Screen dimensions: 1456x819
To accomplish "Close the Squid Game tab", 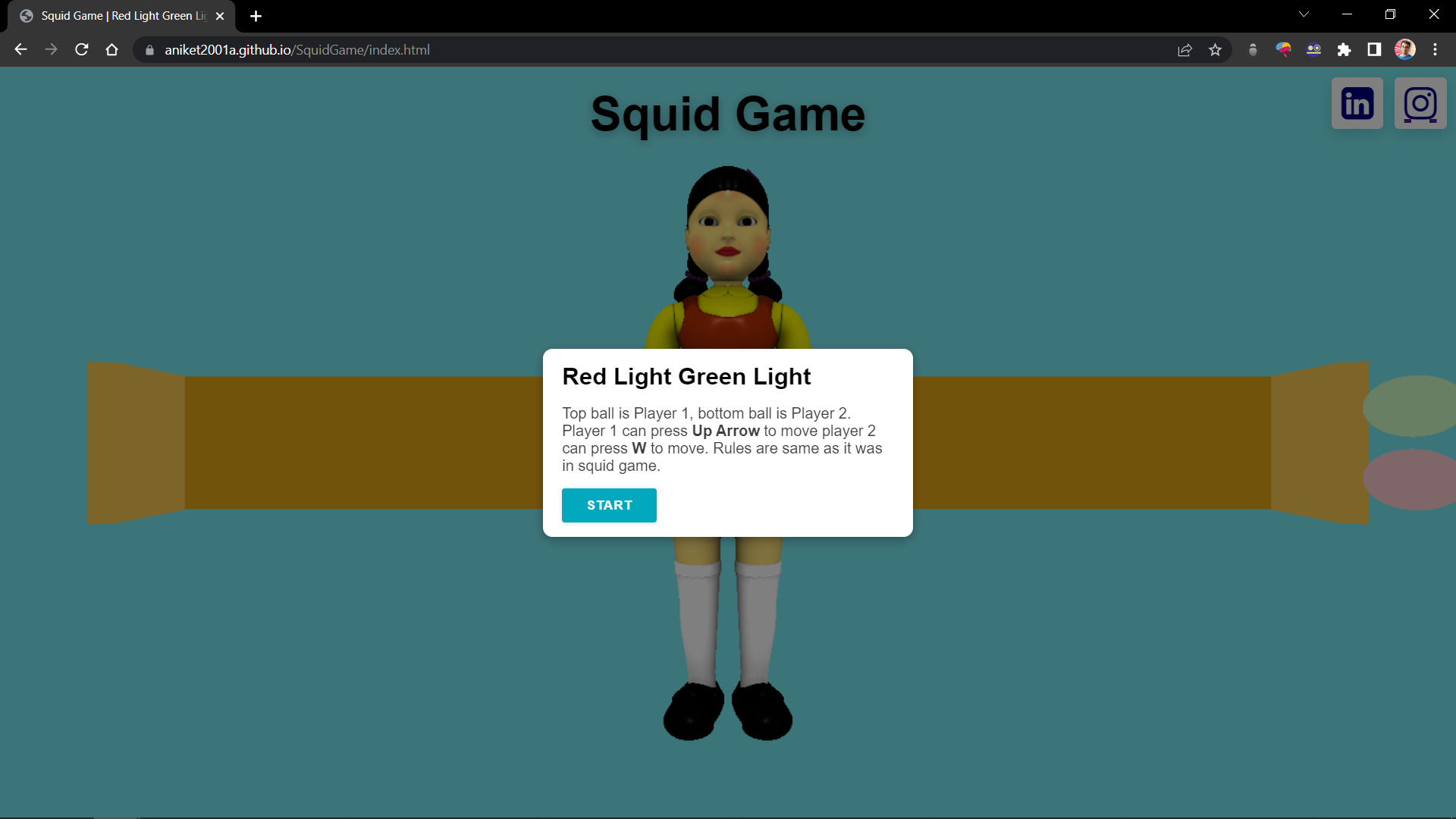I will tap(220, 15).
